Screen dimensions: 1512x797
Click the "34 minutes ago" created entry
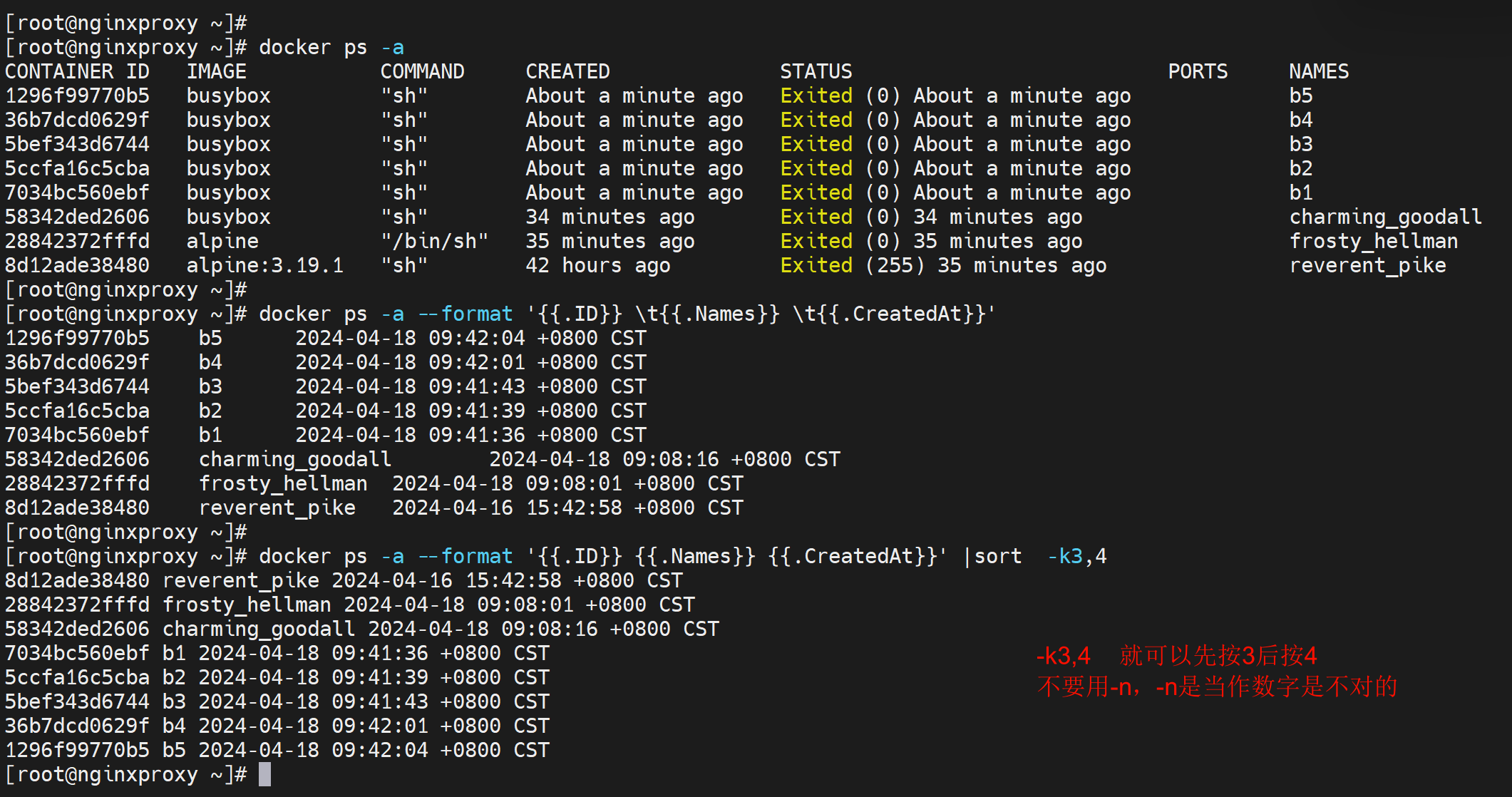(610, 217)
